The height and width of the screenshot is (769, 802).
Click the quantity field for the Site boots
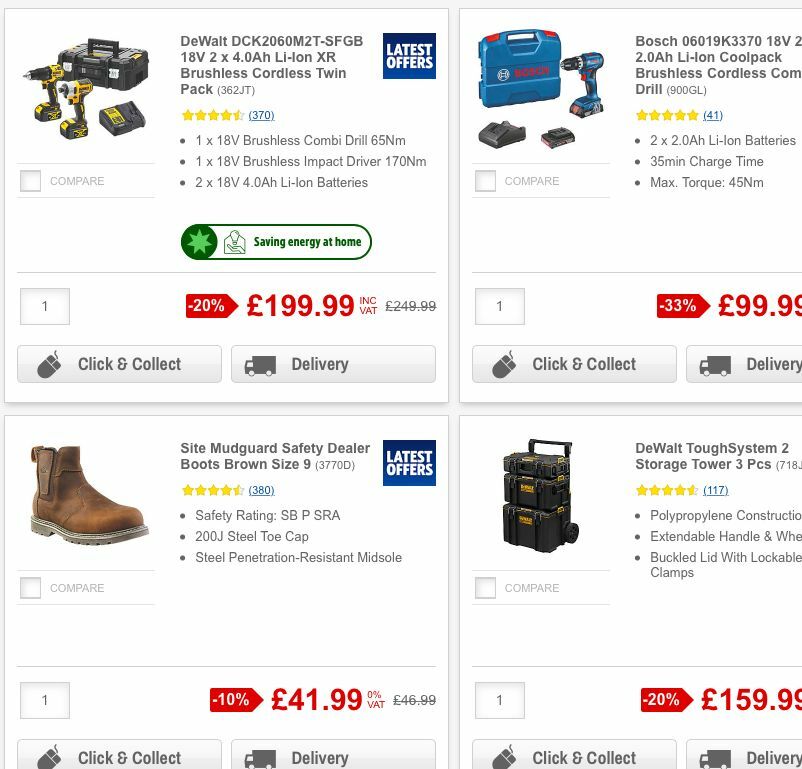[x=44, y=700]
